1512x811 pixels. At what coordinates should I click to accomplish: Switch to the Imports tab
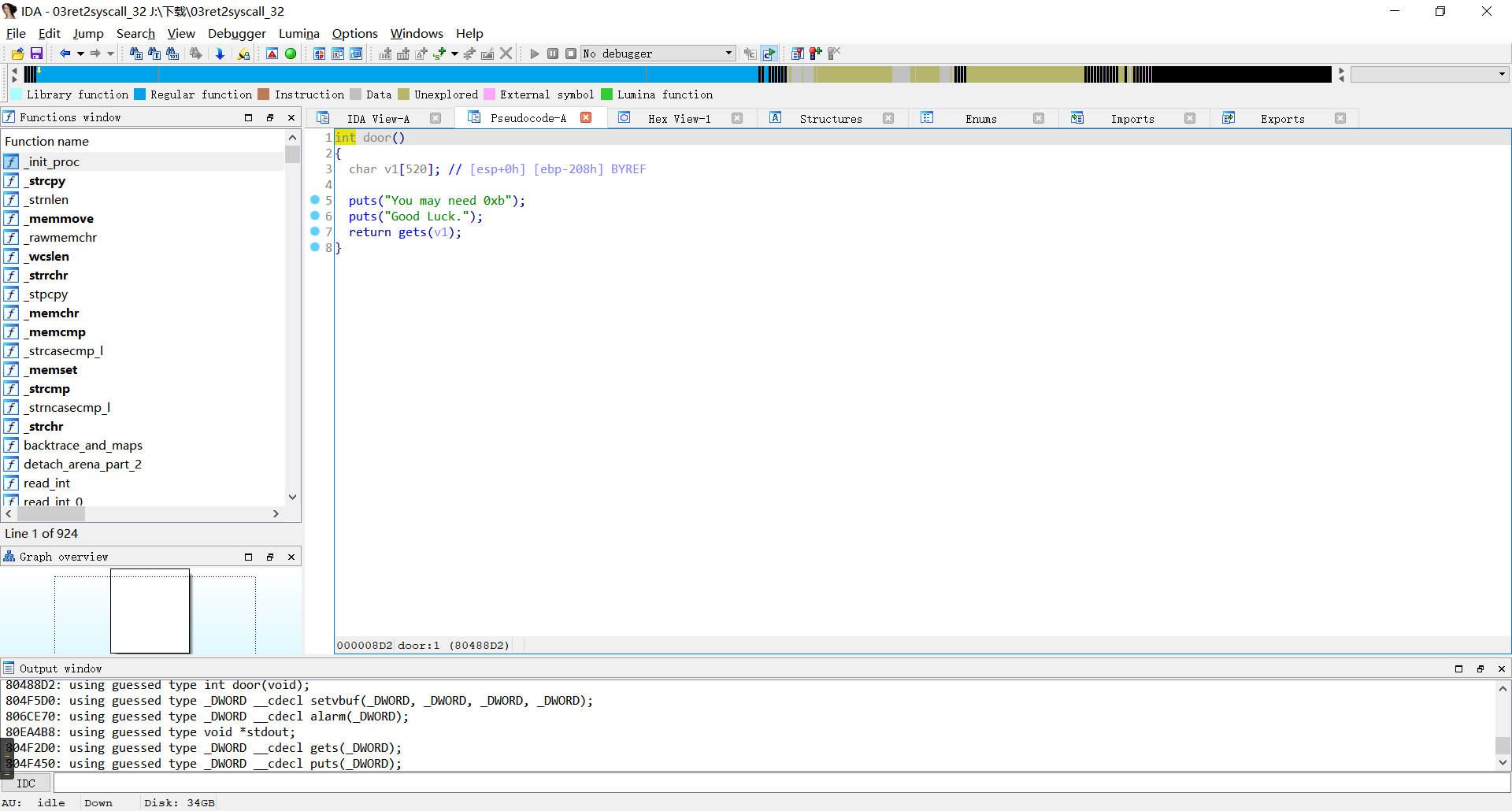tap(1132, 119)
